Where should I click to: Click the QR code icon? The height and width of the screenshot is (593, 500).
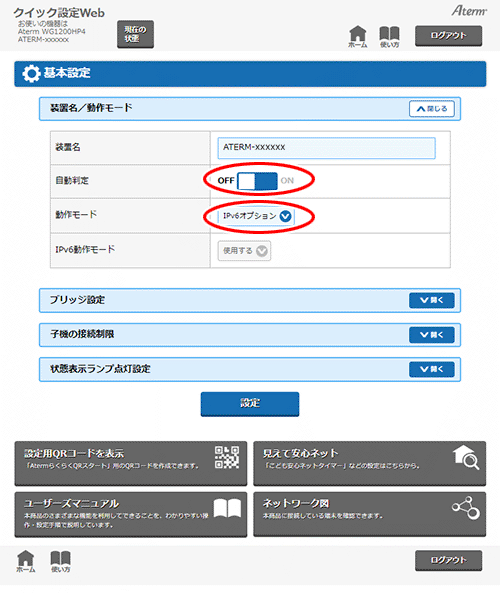click(x=227, y=457)
